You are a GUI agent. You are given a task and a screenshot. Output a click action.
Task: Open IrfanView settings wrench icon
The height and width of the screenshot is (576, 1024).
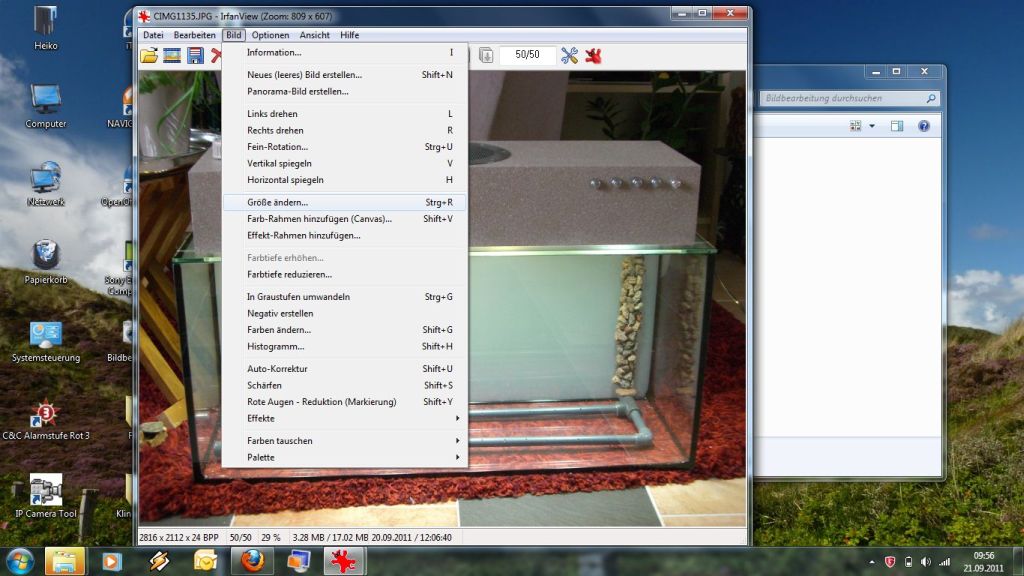tap(569, 56)
